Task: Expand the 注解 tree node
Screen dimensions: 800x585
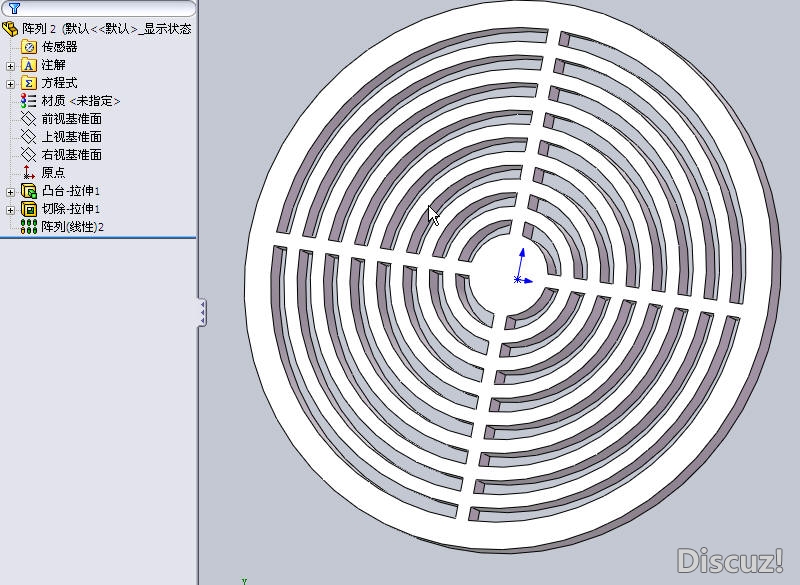Action: [10, 66]
